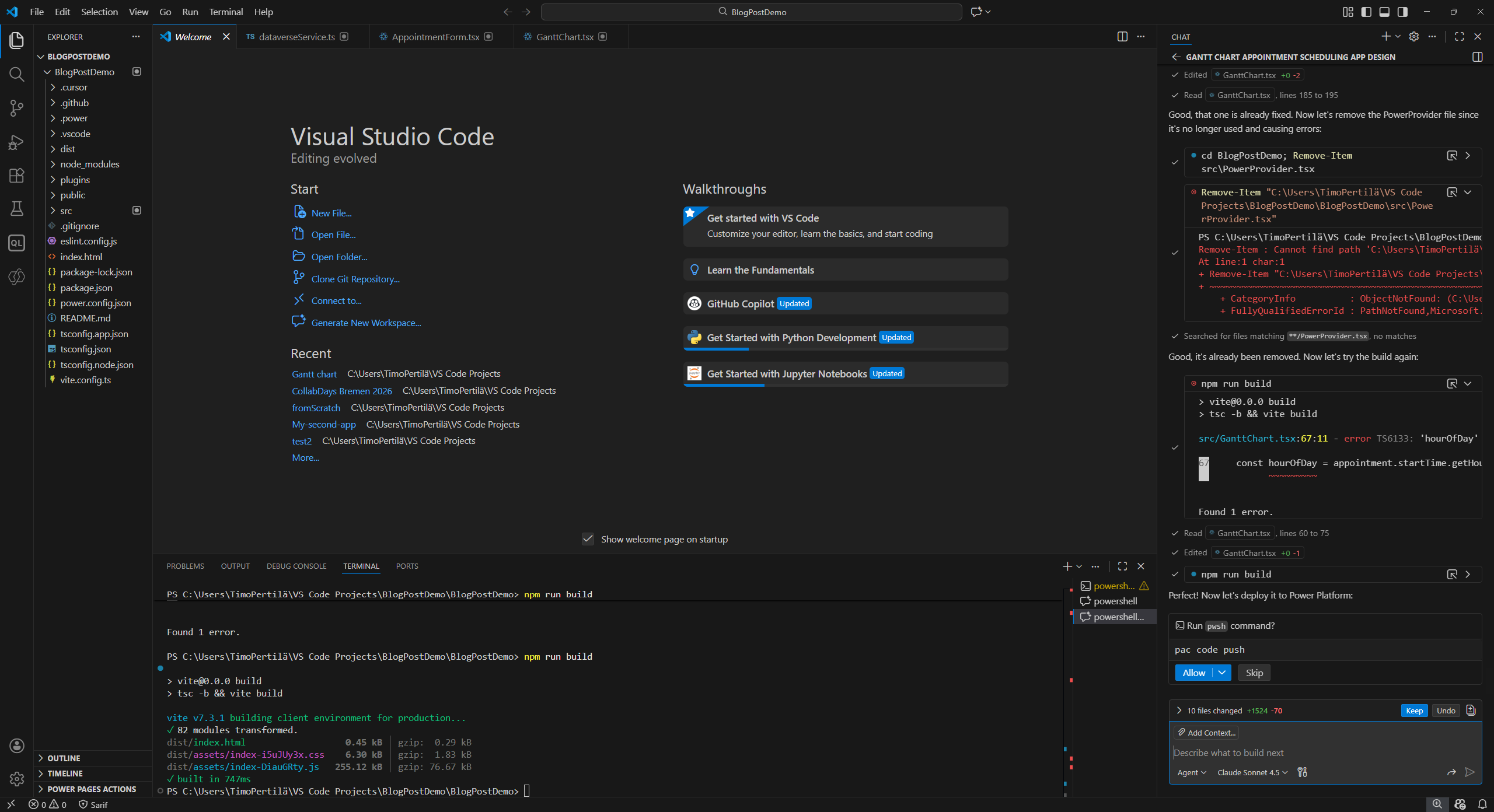Viewport: 1494px width, 812px height.
Task: Open the Testing flask view
Action: coord(16,209)
